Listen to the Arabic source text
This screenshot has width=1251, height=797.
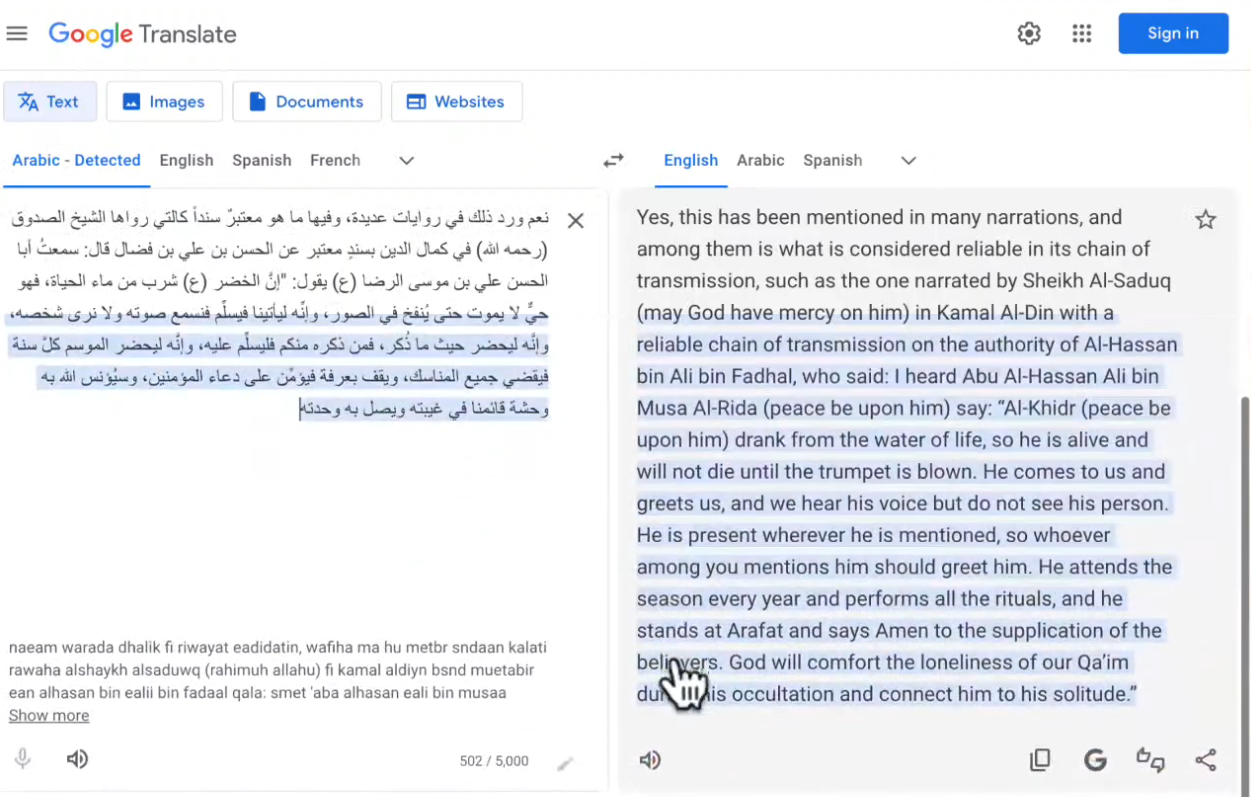[77, 759]
